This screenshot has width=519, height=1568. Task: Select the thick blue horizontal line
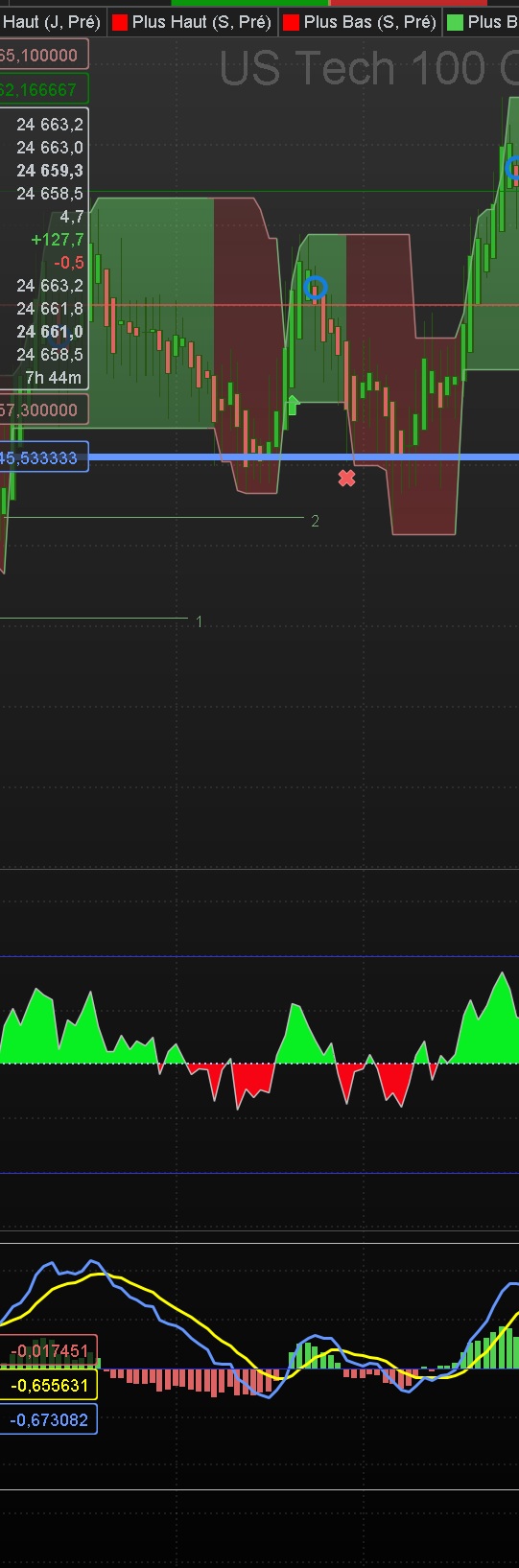(303, 456)
